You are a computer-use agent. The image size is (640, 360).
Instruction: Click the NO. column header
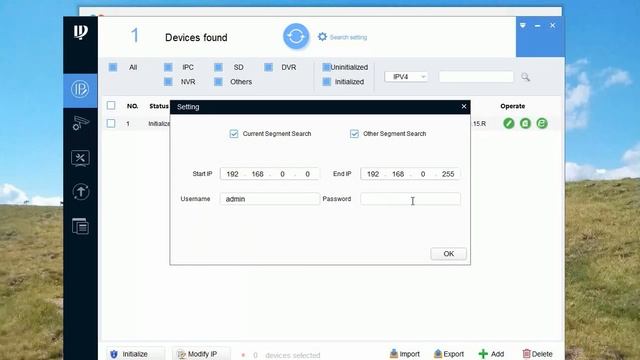pos(132,106)
